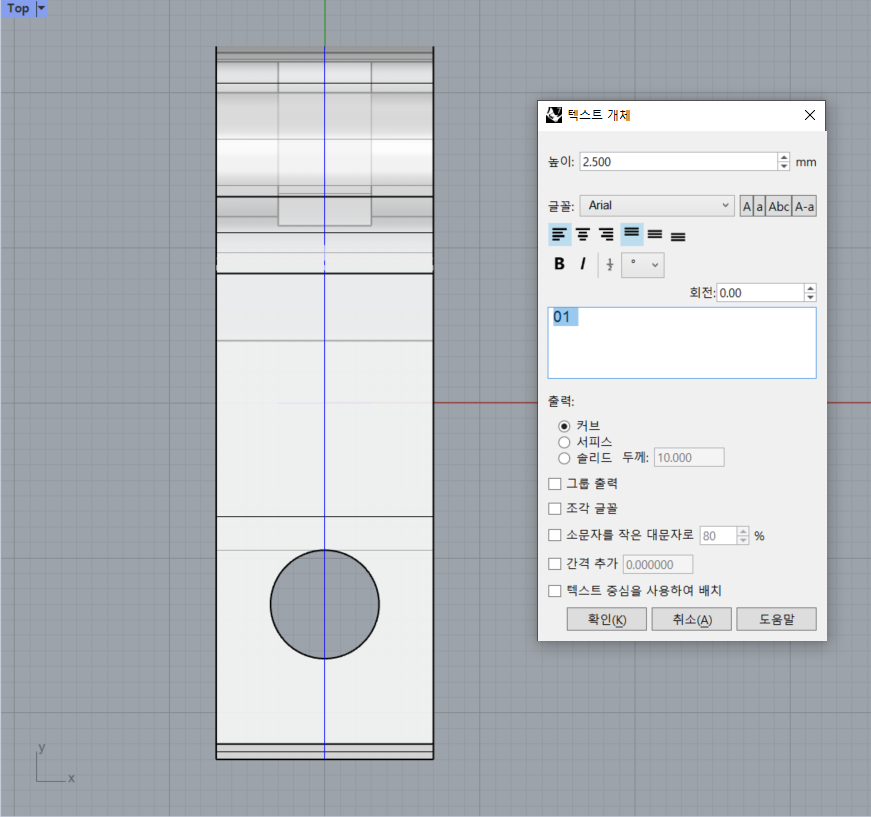Click the Top viewport title label
The width and height of the screenshot is (871, 817).
point(16,8)
